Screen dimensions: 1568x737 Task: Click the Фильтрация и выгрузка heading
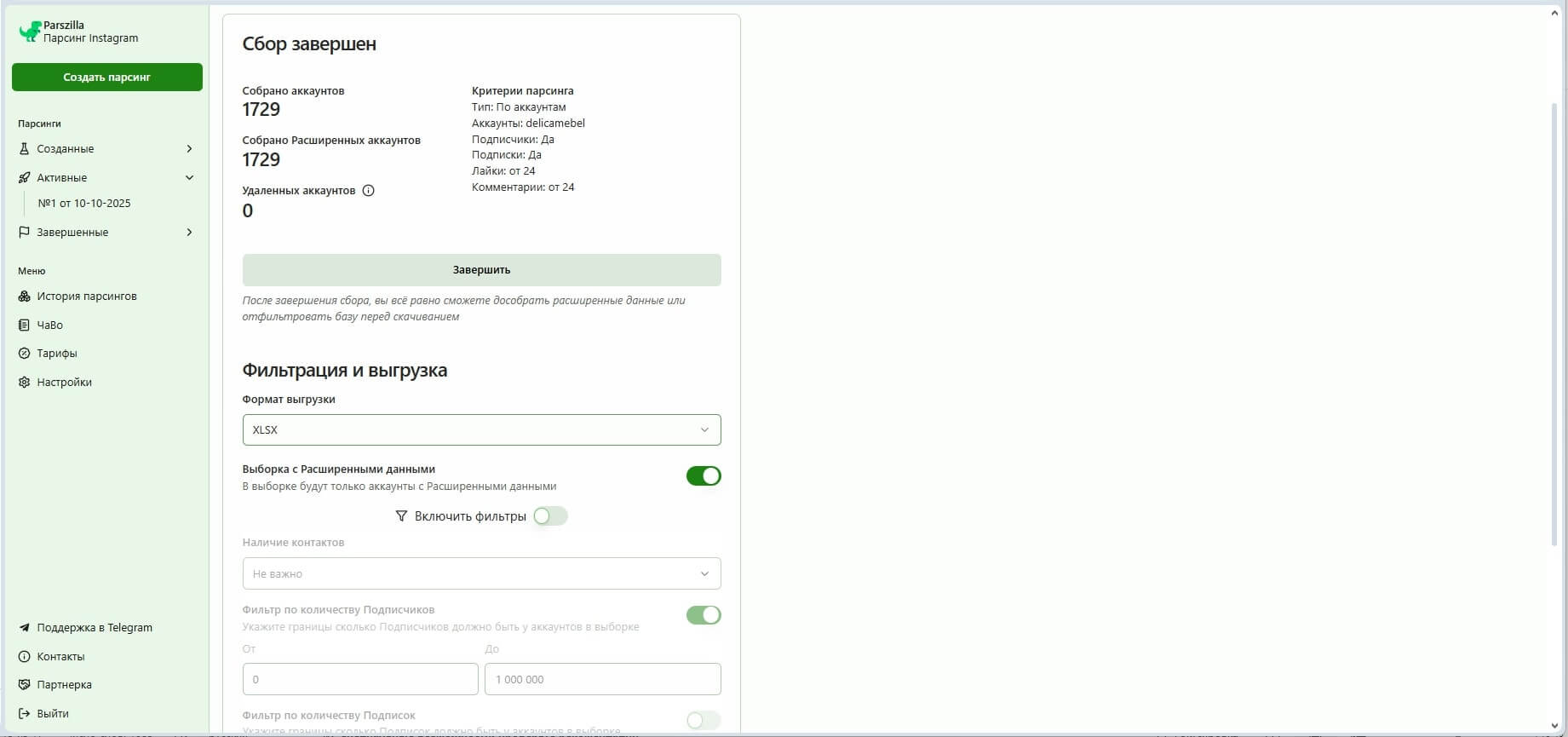pyautogui.click(x=345, y=370)
